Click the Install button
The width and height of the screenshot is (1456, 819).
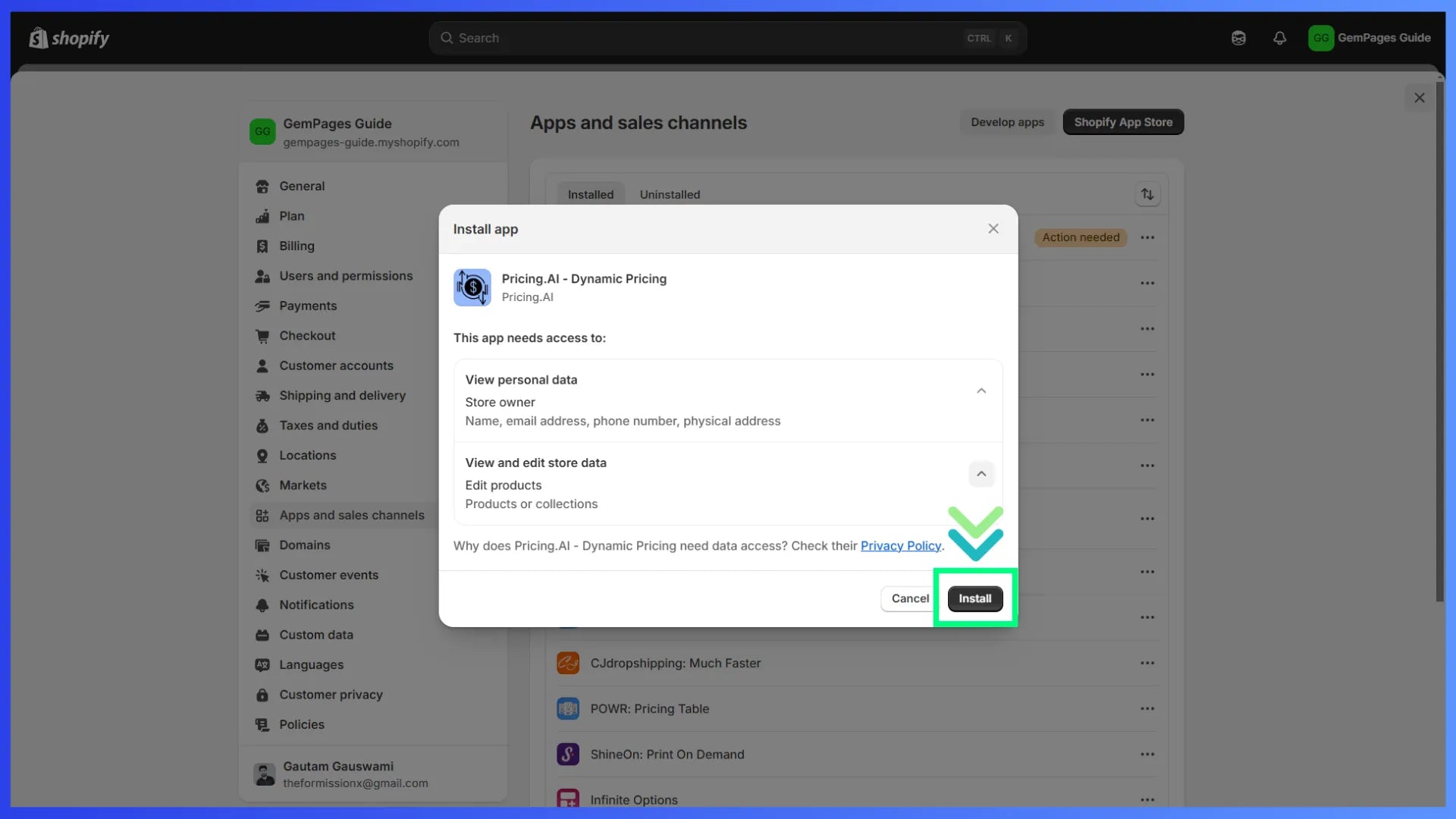(x=974, y=599)
